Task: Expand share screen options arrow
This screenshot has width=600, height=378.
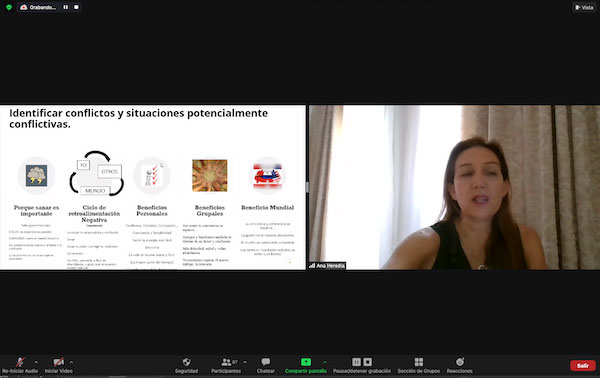Action: tap(324, 362)
